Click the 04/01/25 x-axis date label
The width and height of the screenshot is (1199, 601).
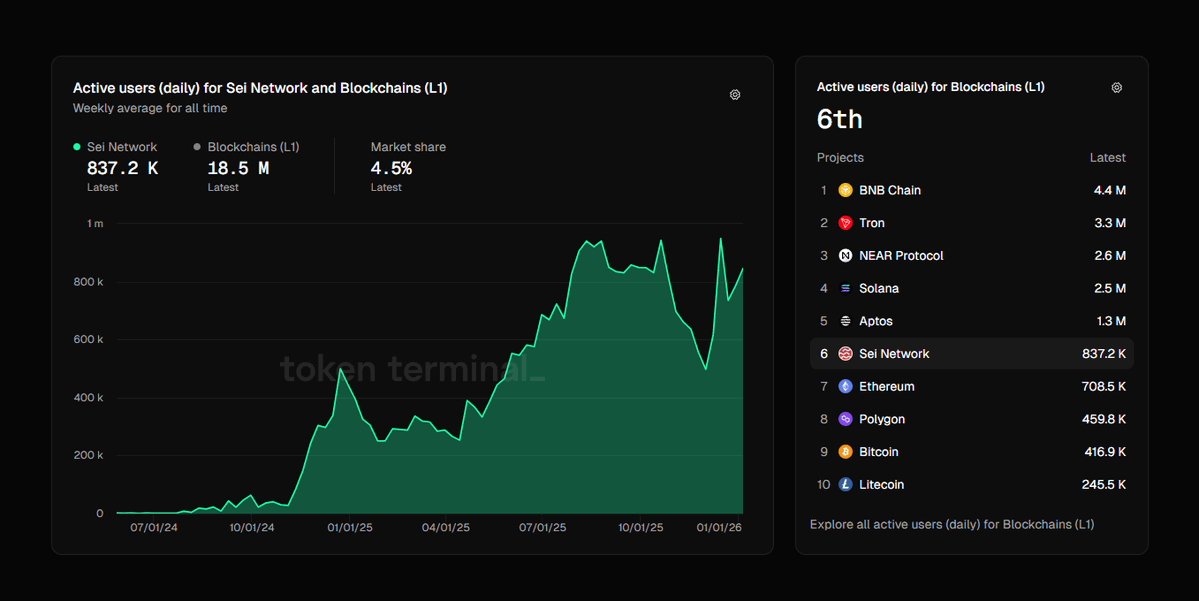(446, 528)
